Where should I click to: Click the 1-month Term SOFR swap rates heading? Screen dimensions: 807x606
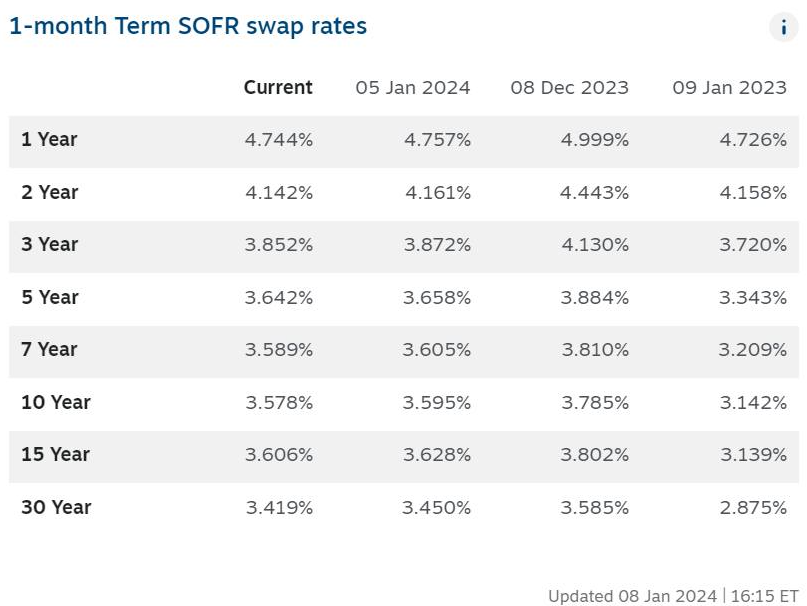tap(188, 27)
